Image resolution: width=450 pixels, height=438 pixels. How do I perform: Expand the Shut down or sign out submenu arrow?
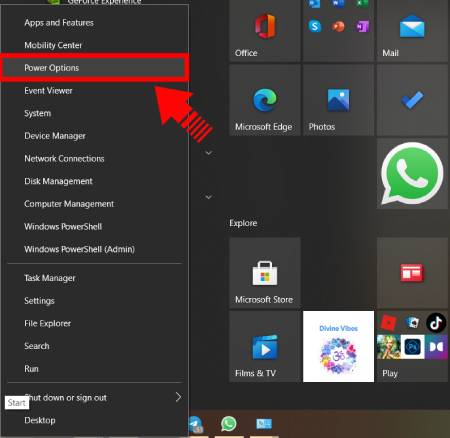click(x=178, y=397)
